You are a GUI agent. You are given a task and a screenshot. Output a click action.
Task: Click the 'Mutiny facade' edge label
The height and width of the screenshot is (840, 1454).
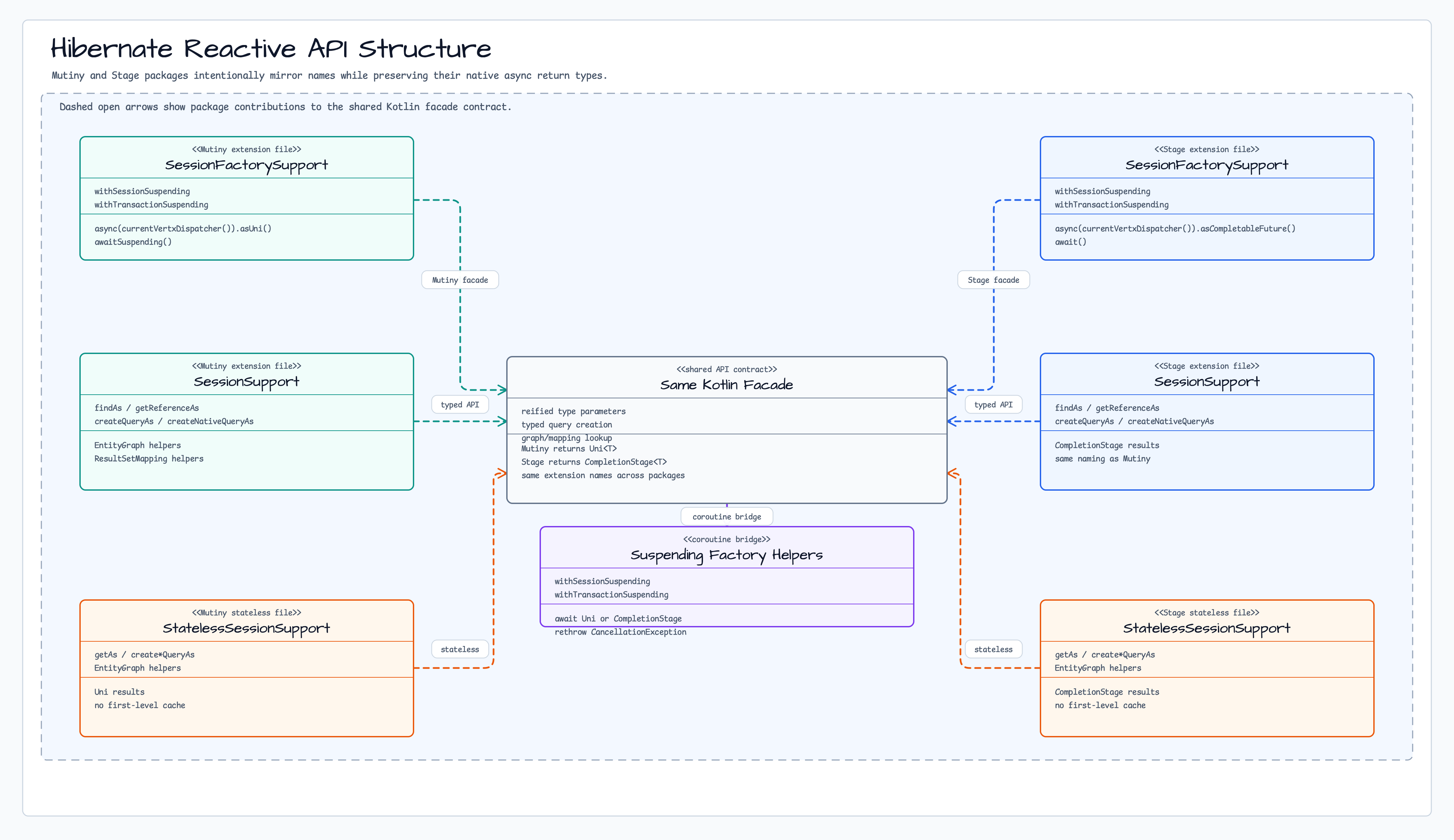(460, 280)
